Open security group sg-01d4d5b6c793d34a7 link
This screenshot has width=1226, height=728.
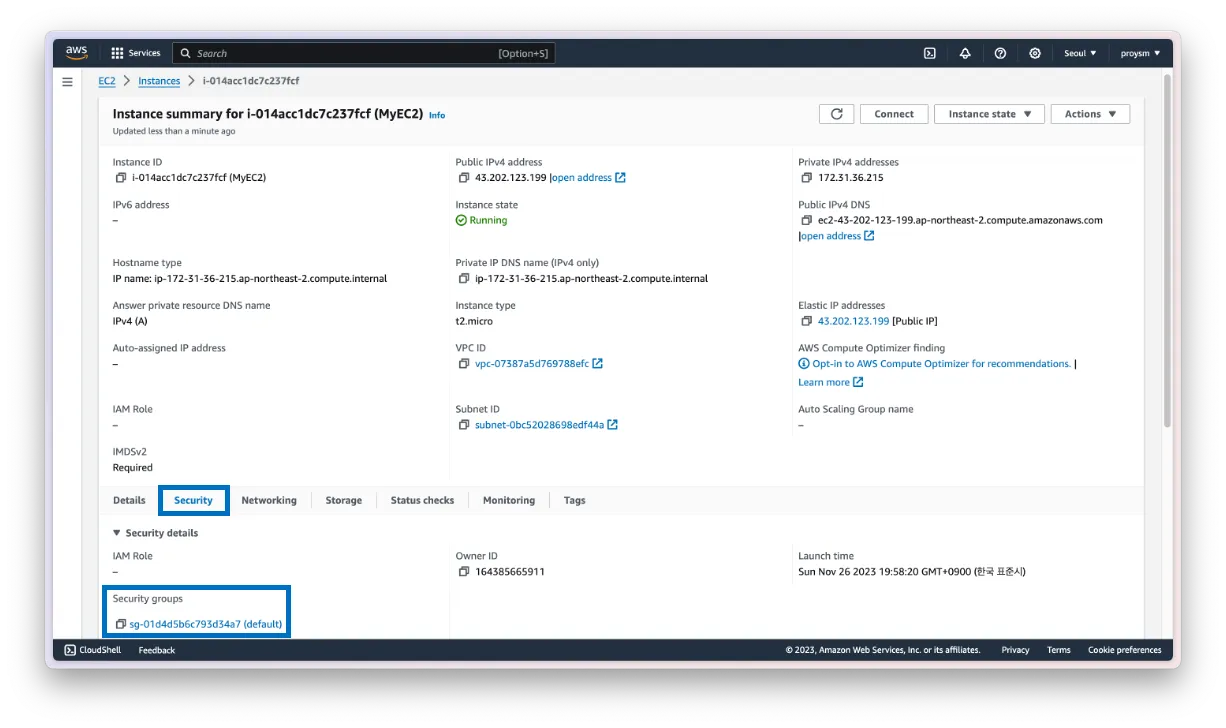206,624
